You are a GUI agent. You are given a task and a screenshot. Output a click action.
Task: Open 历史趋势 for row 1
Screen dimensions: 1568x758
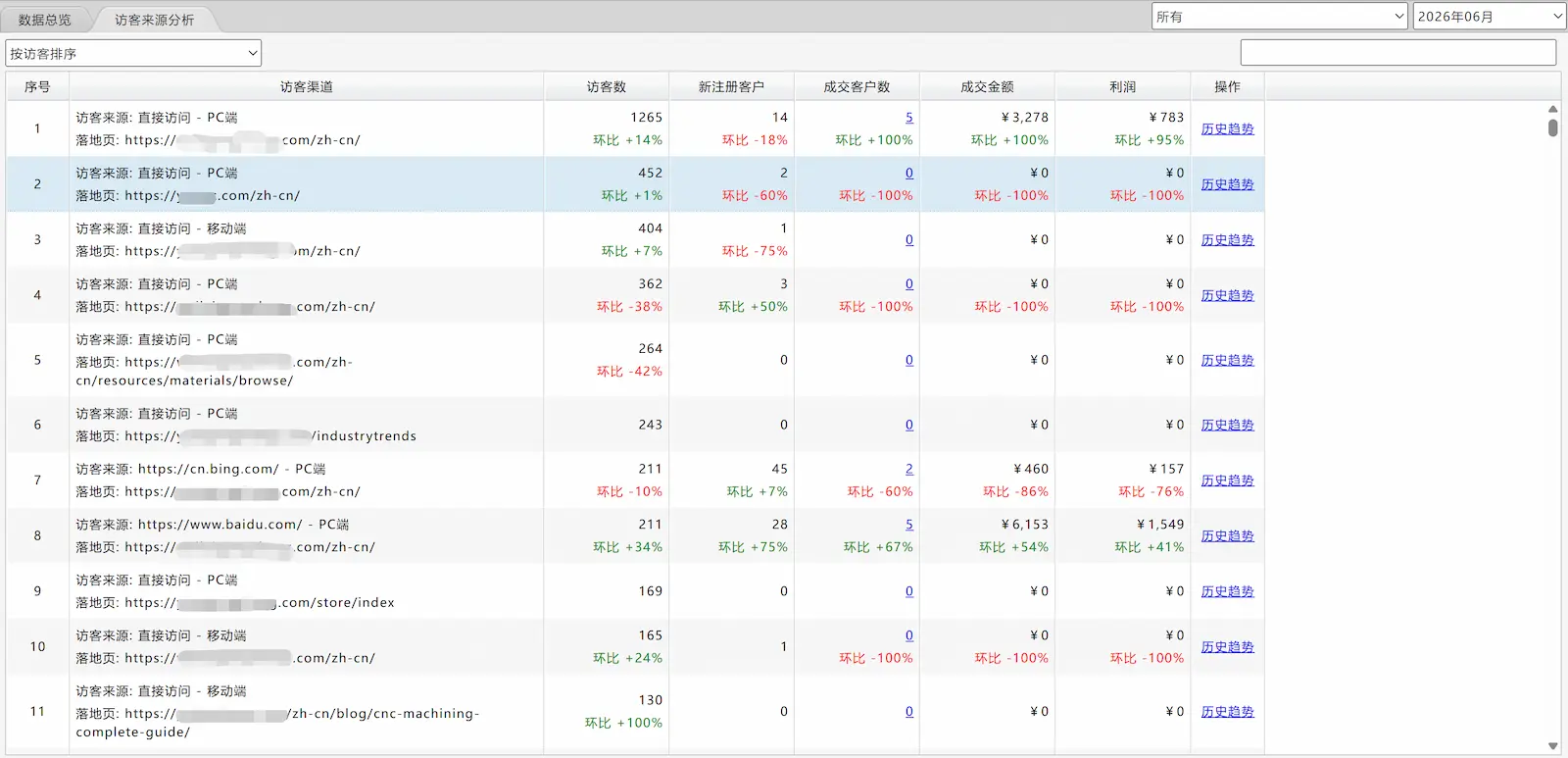click(x=1227, y=128)
